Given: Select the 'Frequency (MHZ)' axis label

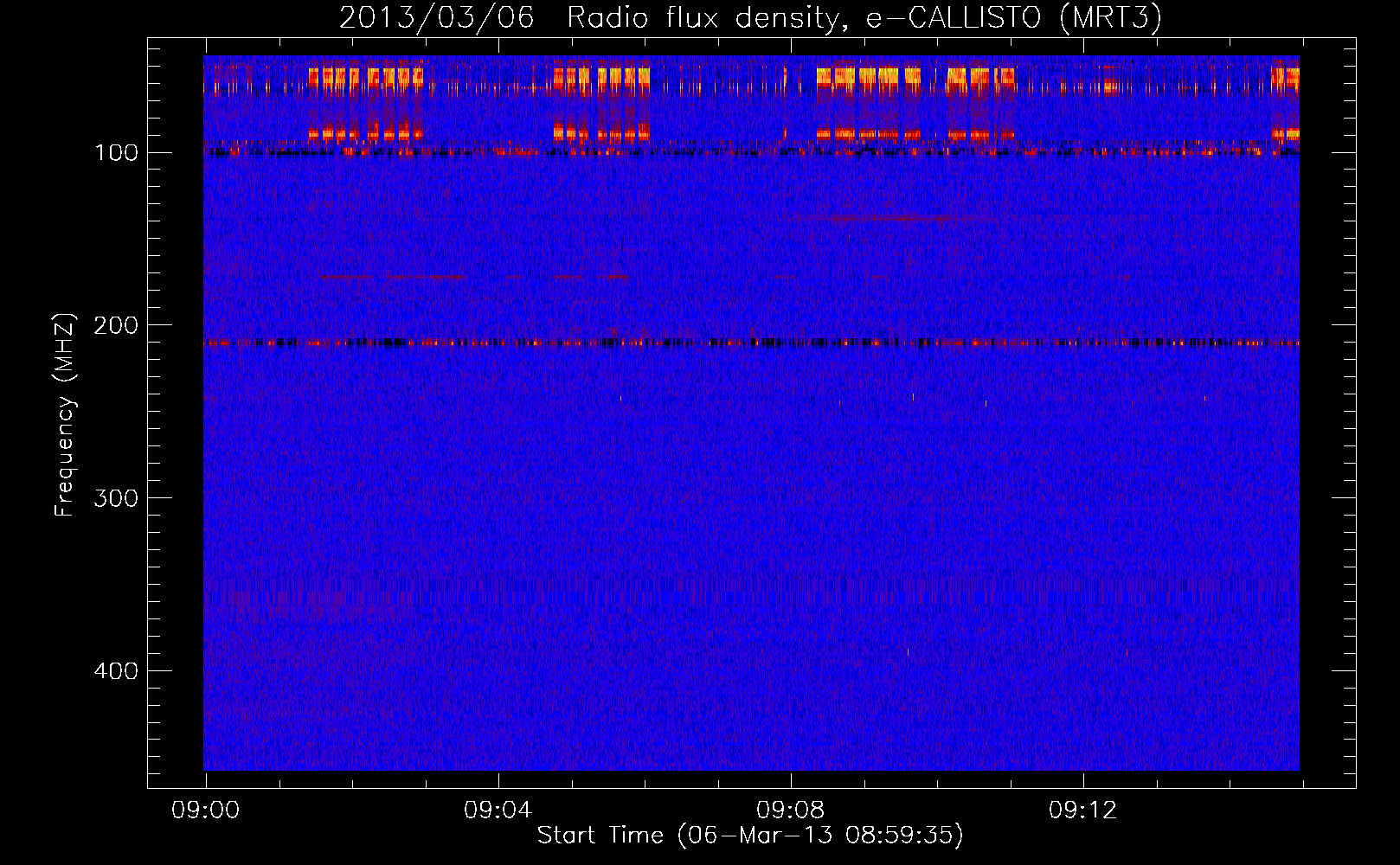Looking at the screenshot, I should point(65,415).
